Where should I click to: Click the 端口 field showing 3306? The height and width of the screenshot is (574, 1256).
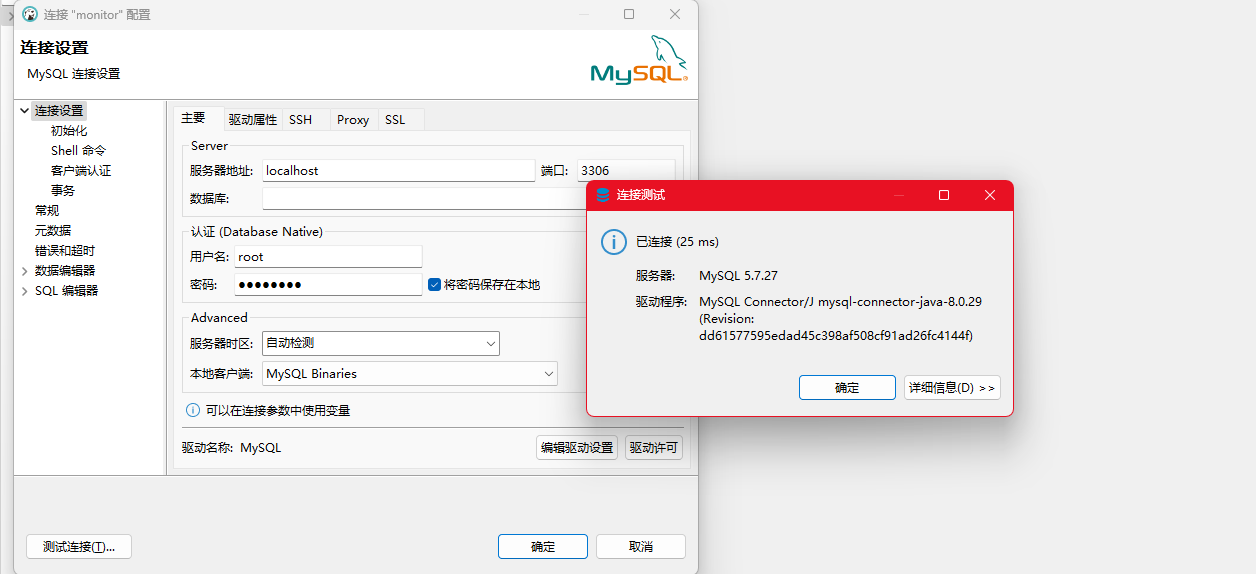[x=626, y=171]
